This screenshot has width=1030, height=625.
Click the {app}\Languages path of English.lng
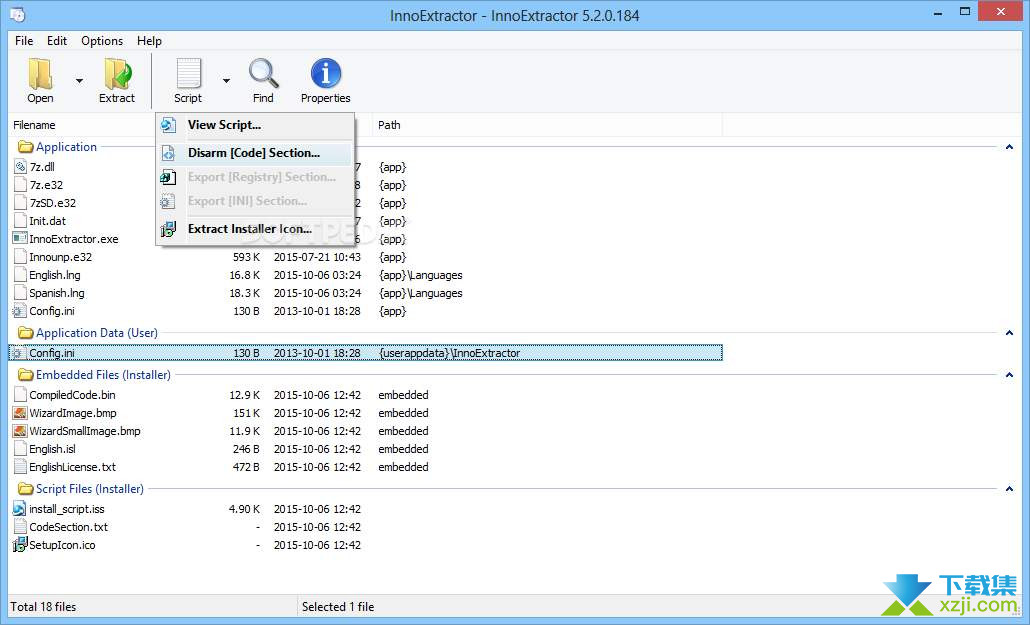420,275
